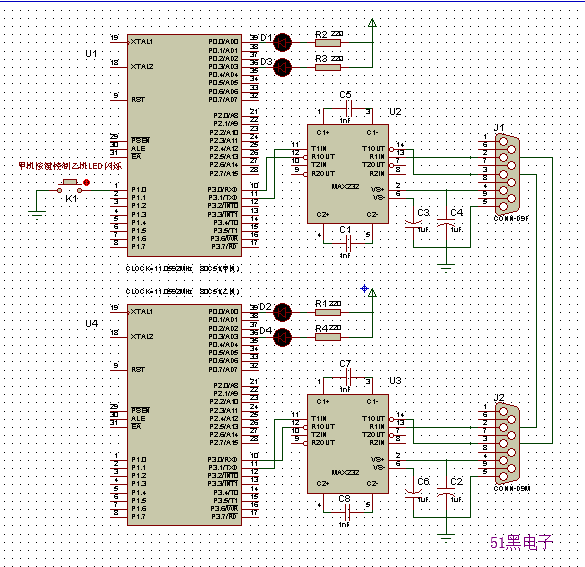The image size is (585, 567).
Task: Click the power terminal above R2
Action: (372, 23)
